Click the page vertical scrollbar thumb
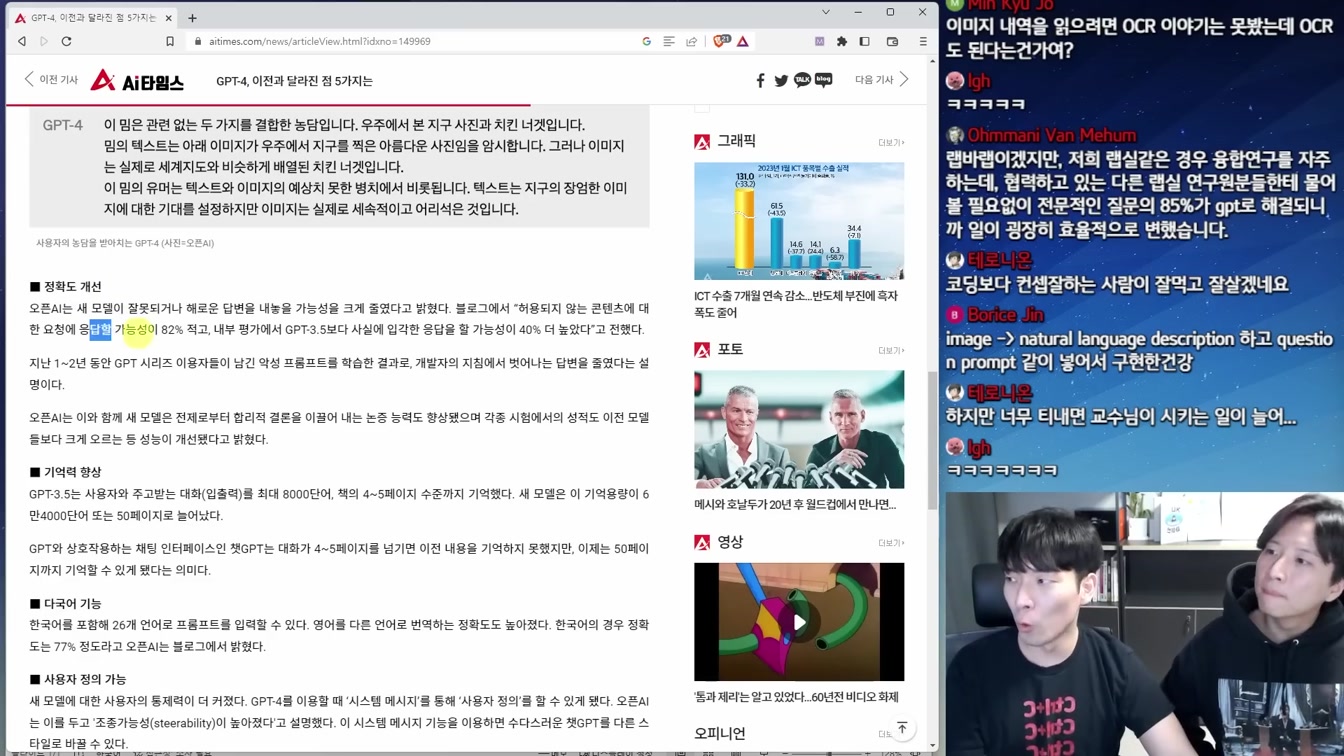This screenshot has width=1344, height=756. [x=932, y=440]
